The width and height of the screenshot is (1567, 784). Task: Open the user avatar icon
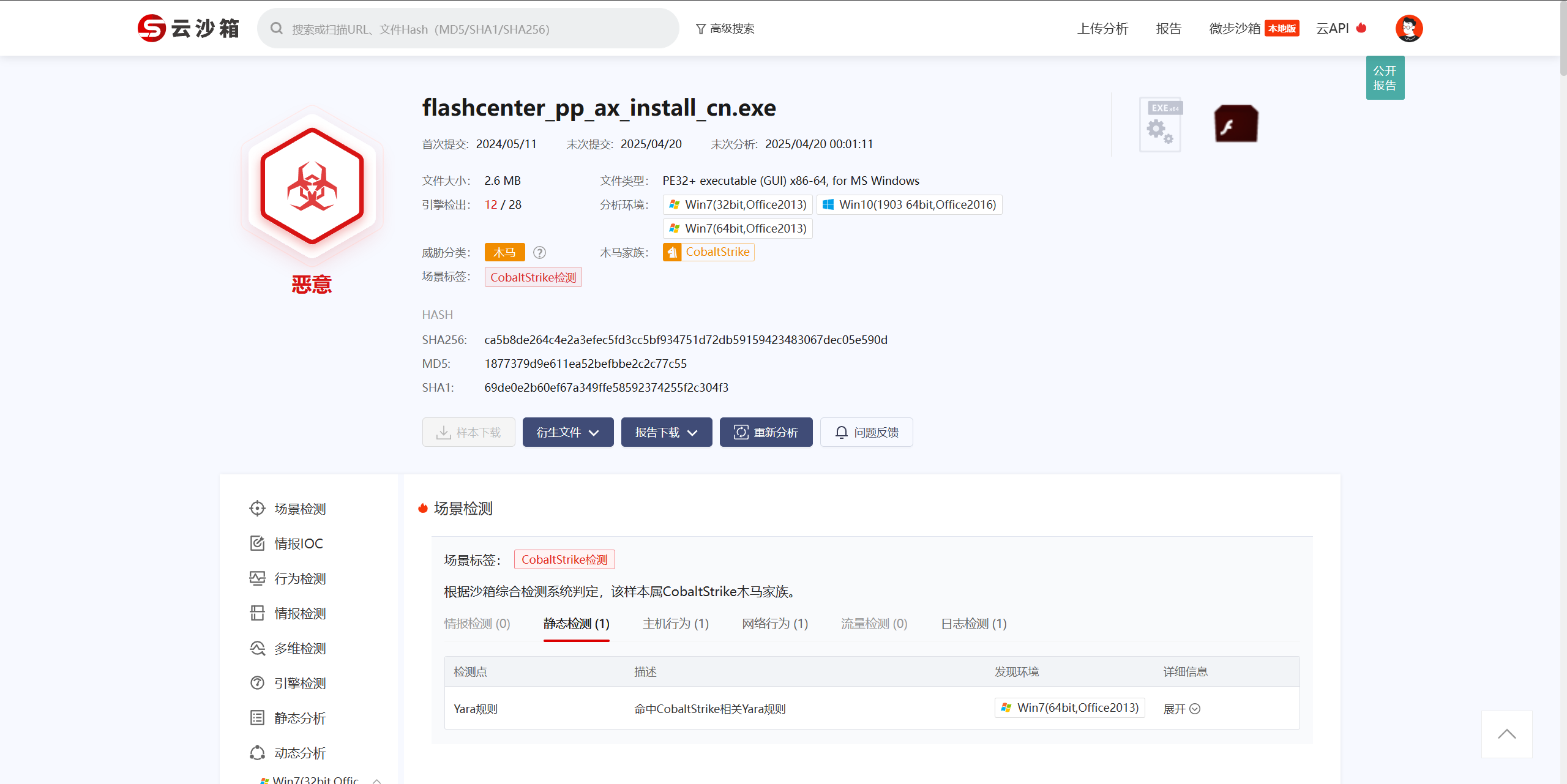(x=1409, y=28)
